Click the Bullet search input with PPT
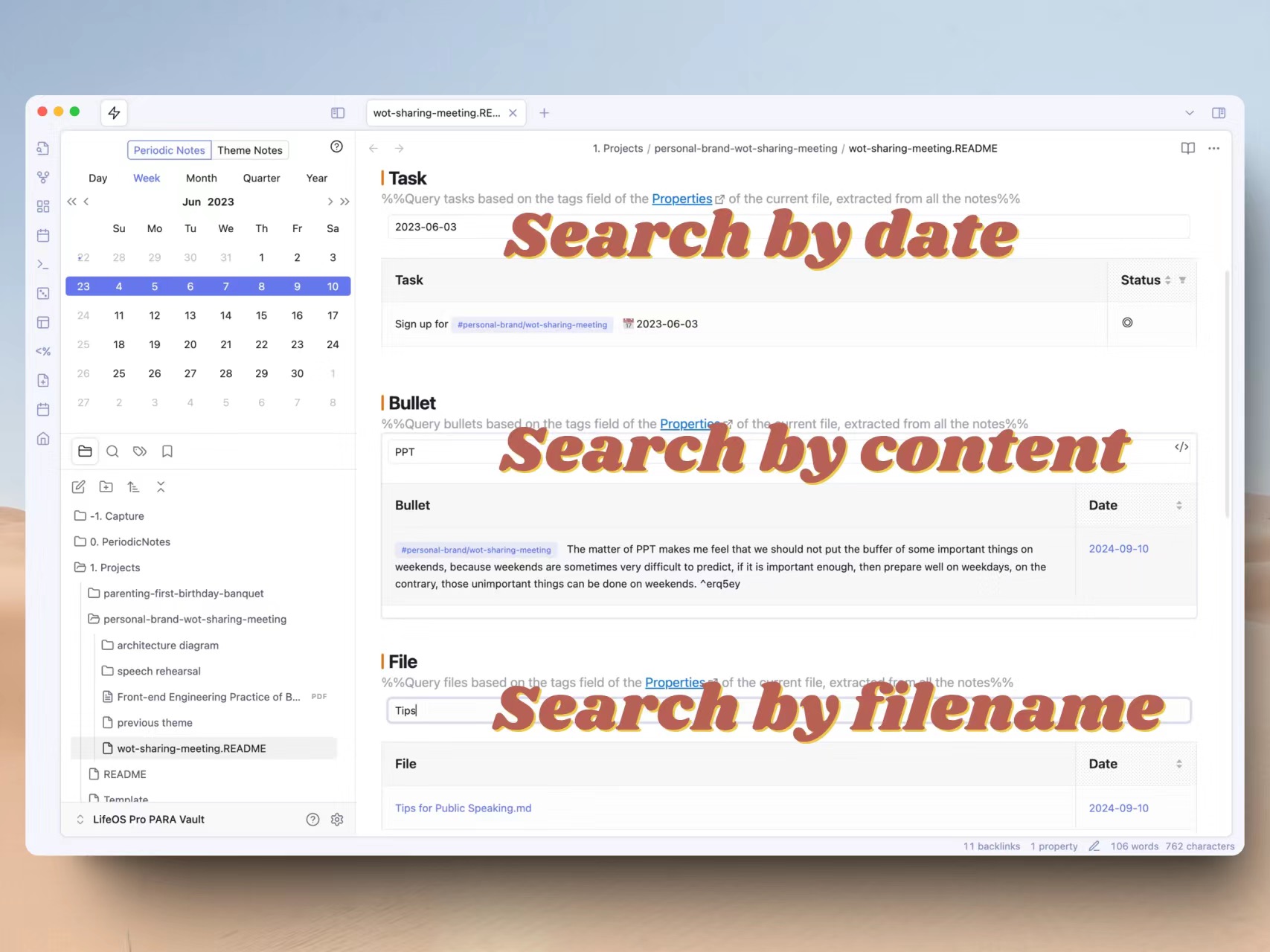Screen dimensions: 1270x952 789,451
